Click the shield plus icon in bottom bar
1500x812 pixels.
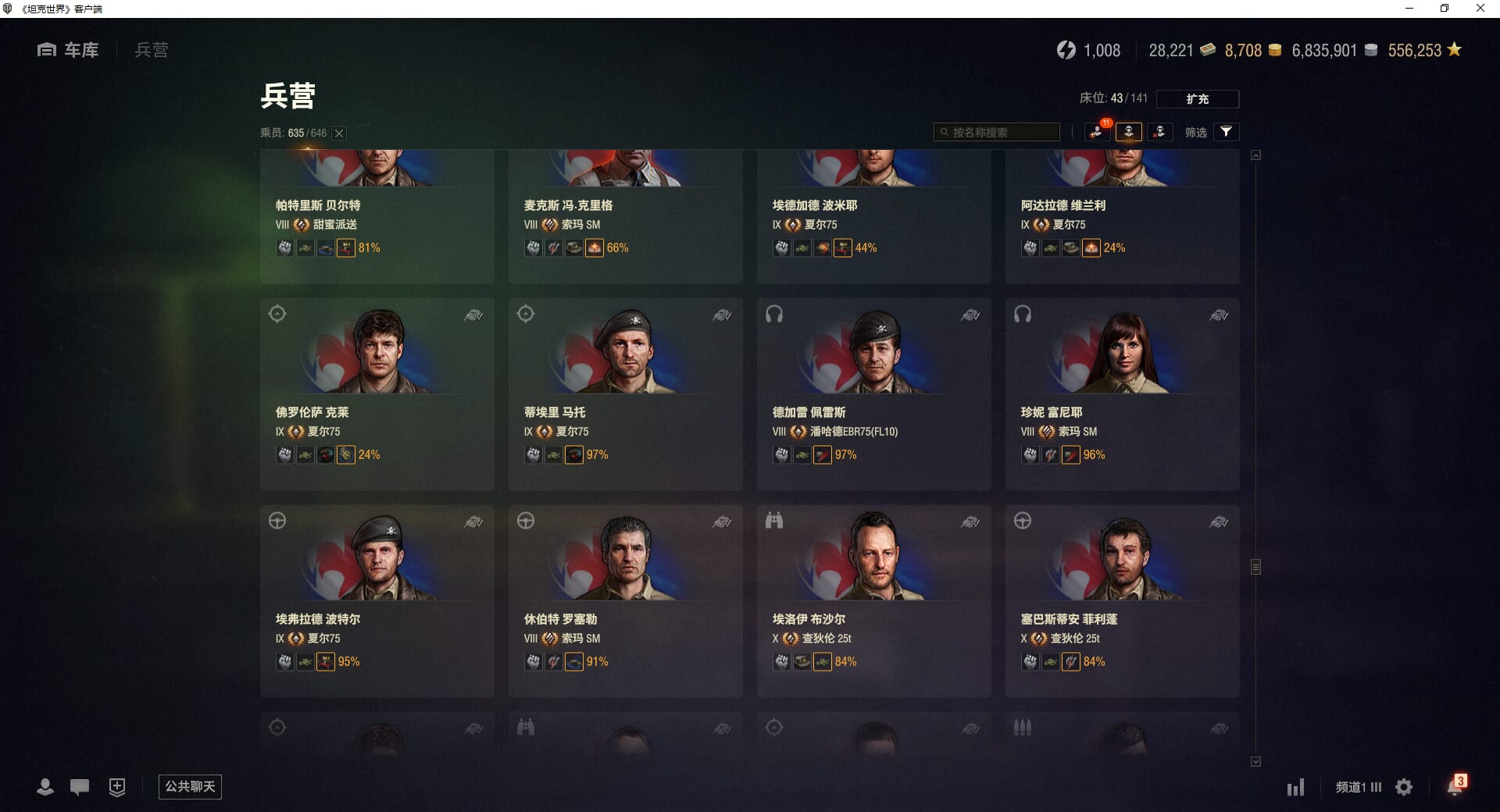117,787
